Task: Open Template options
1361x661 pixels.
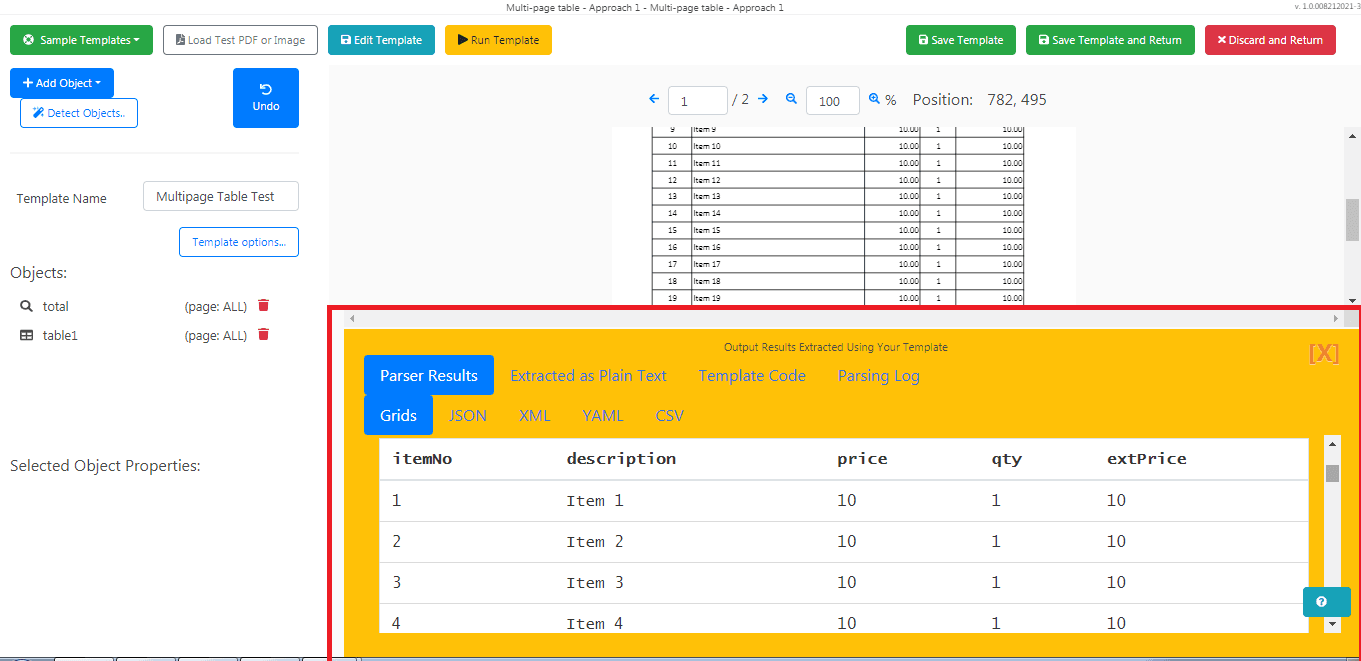Action: click(238, 242)
